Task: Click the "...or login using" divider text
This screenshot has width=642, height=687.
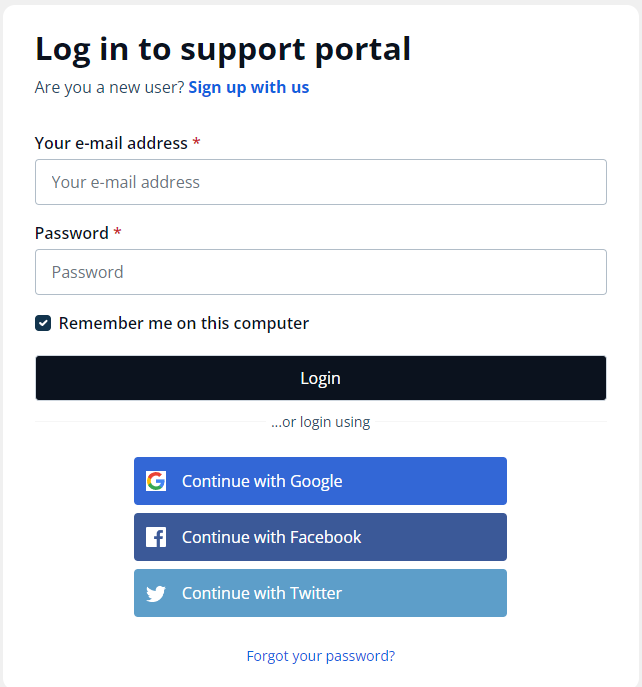Action: [321, 422]
